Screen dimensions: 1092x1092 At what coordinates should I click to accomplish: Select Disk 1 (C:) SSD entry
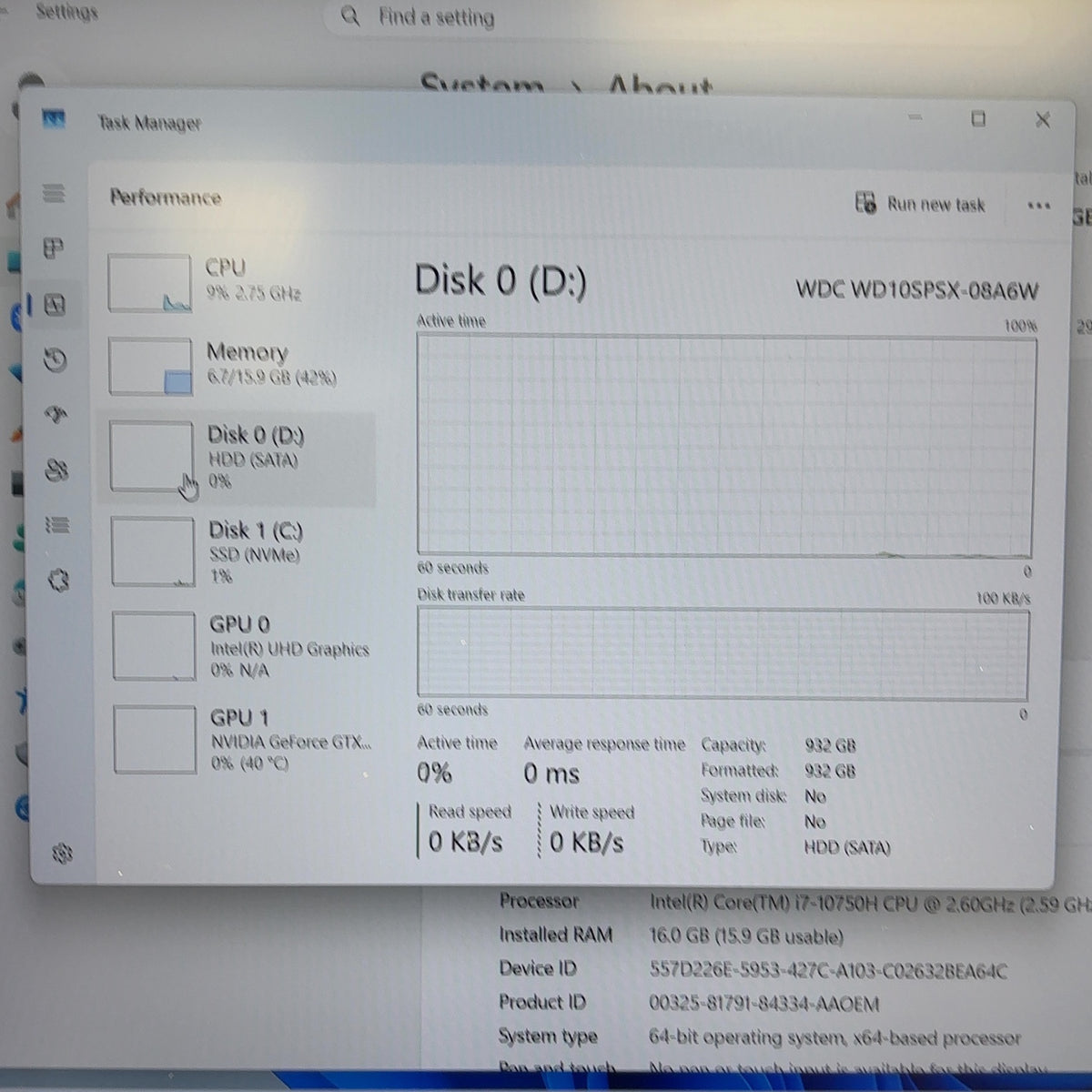(x=238, y=551)
